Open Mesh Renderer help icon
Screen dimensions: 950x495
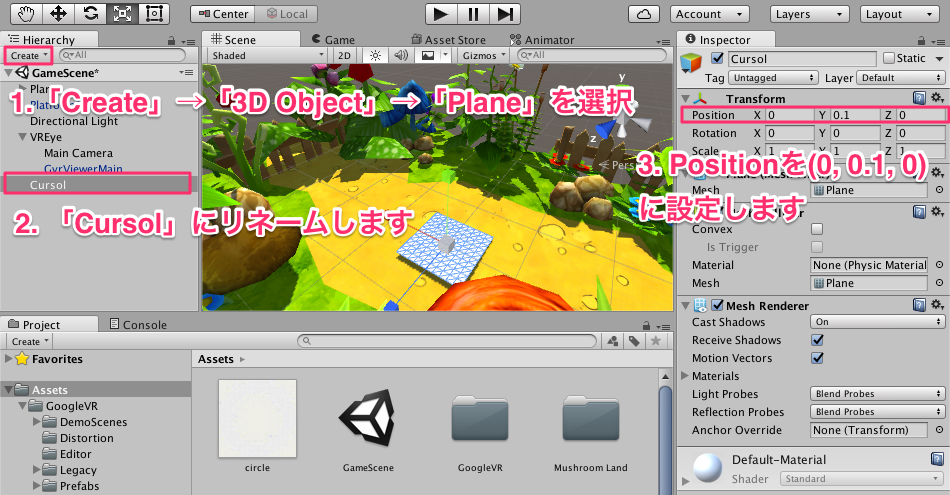tap(919, 305)
